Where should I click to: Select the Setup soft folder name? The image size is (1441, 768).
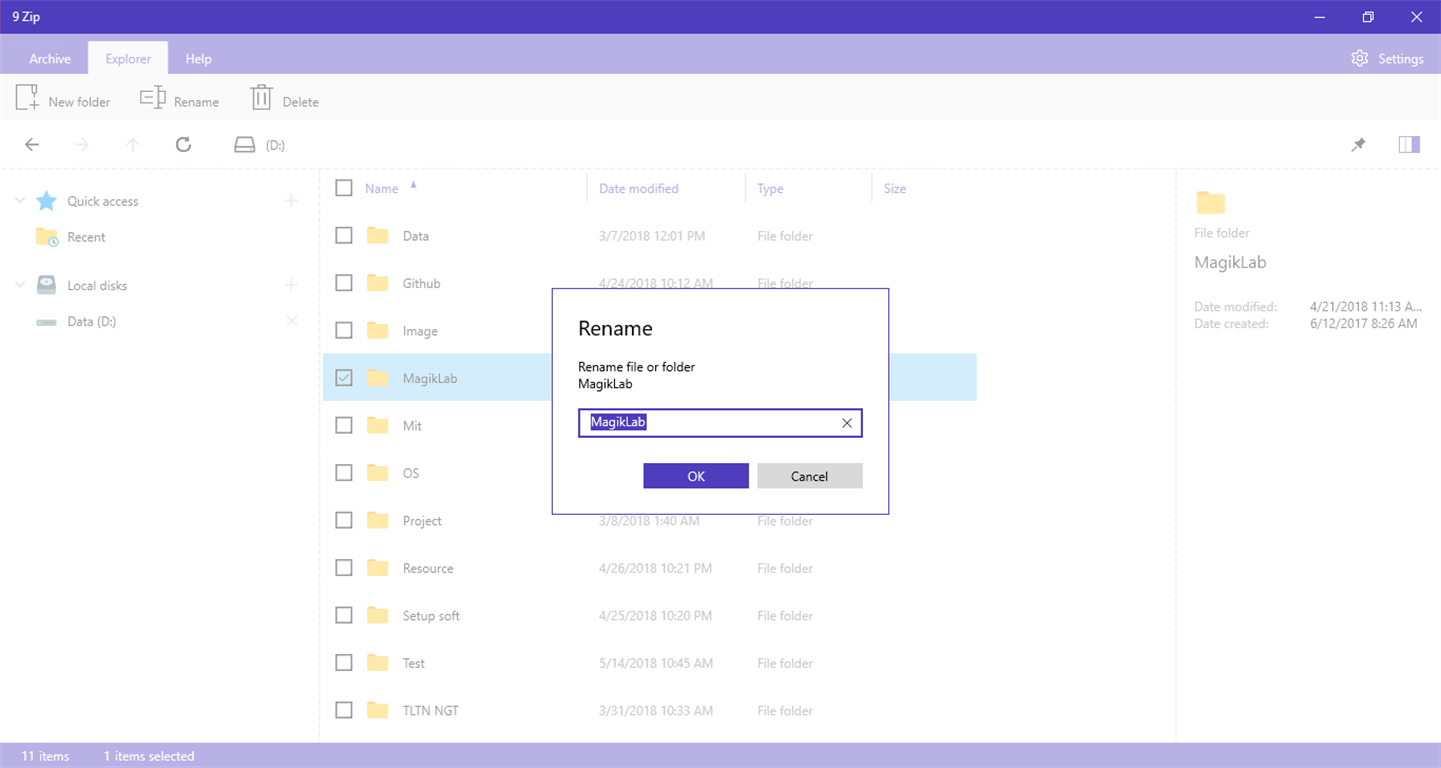point(431,616)
